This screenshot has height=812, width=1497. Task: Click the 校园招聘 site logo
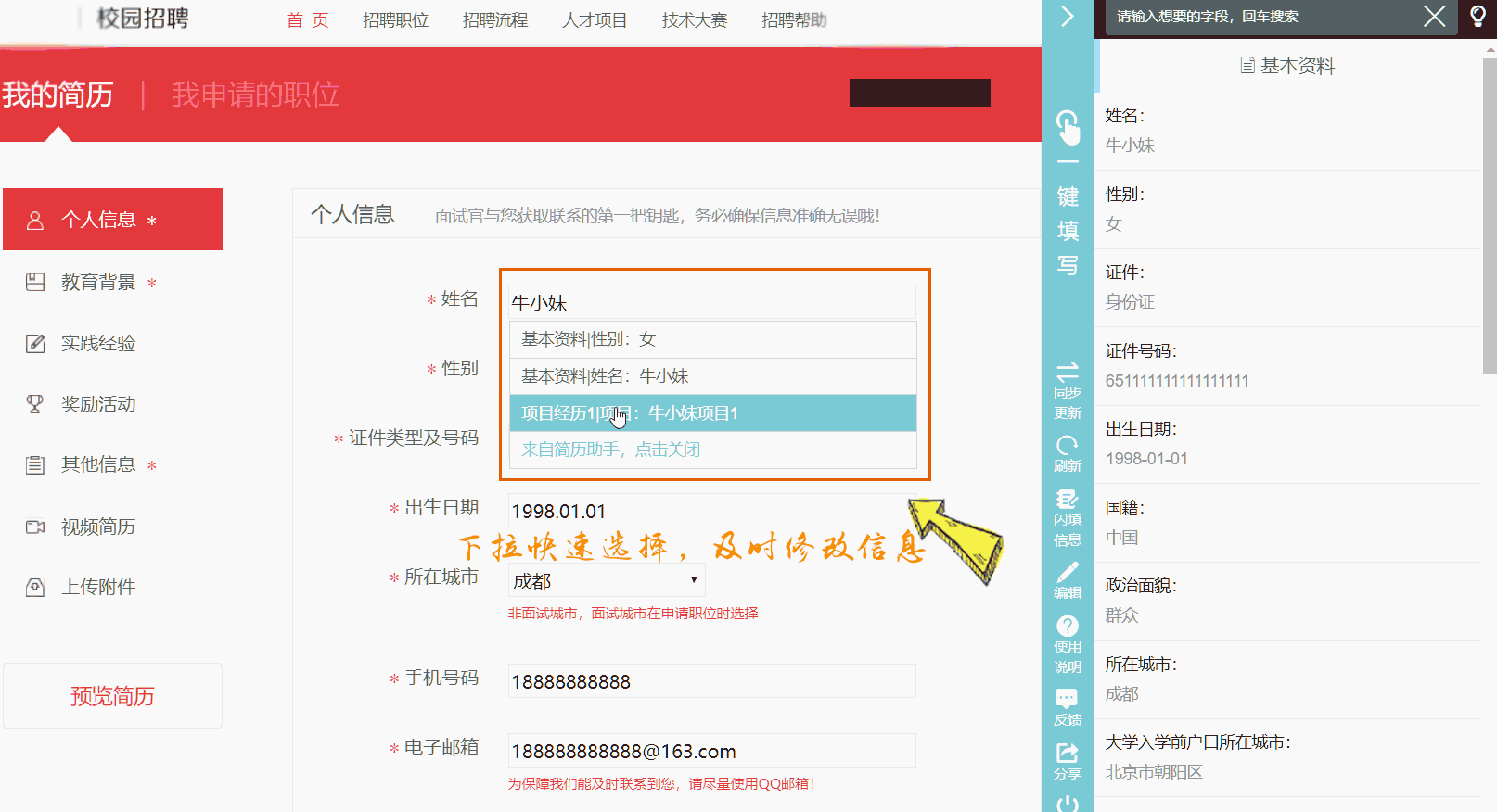[x=143, y=19]
